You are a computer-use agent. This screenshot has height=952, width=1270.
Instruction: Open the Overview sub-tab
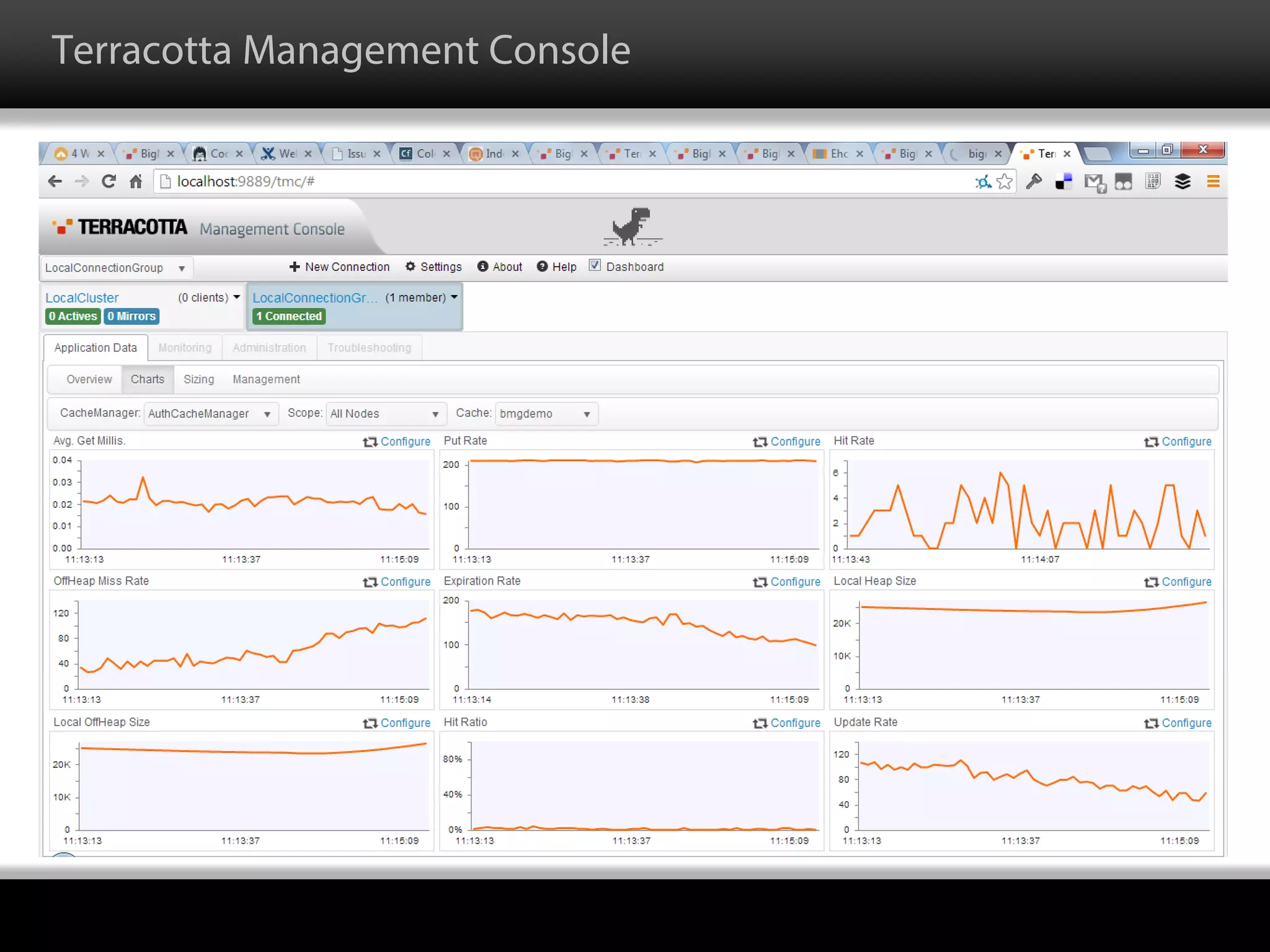tap(89, 379)
